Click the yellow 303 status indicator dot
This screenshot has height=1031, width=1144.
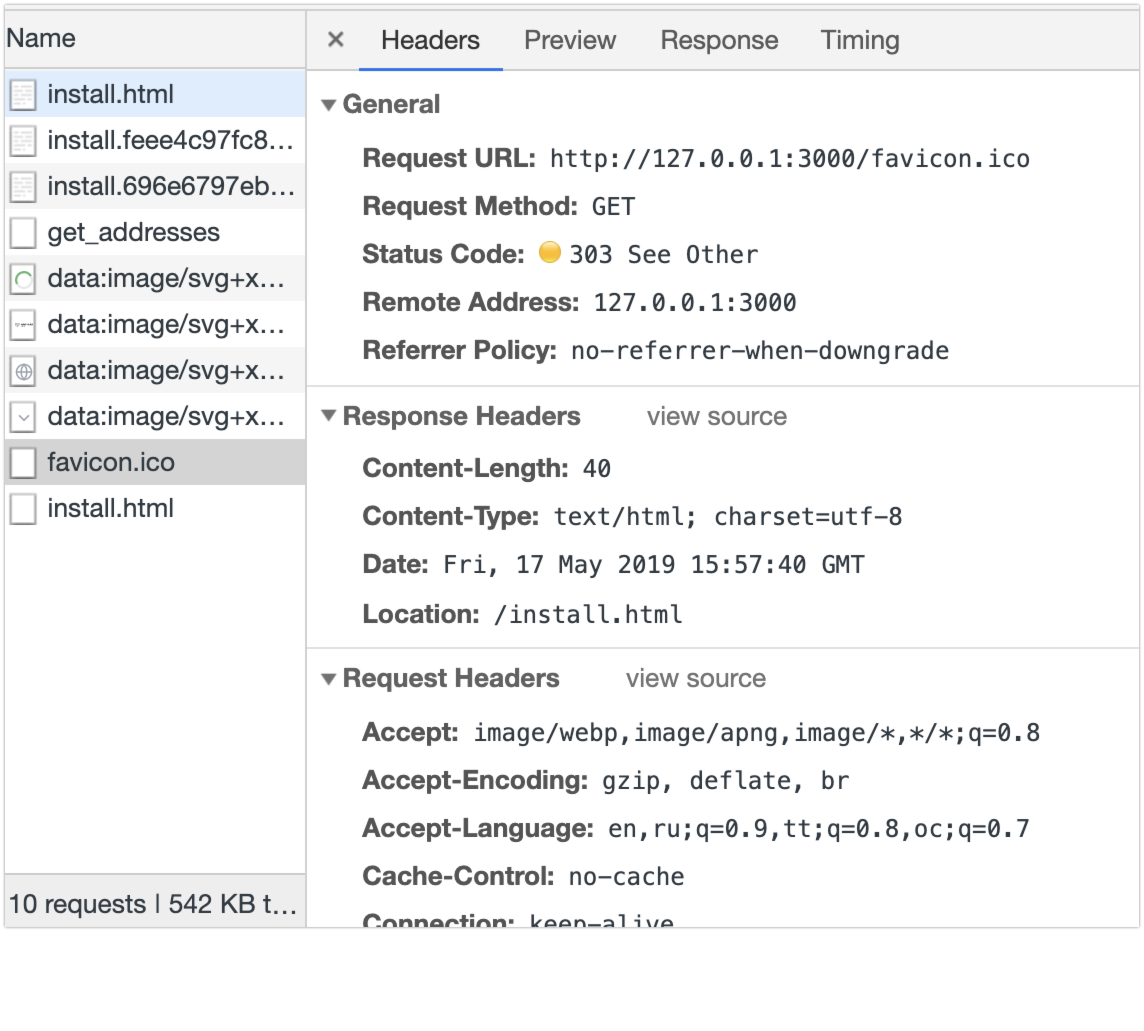pyautogui.click(x=550, y=253)
